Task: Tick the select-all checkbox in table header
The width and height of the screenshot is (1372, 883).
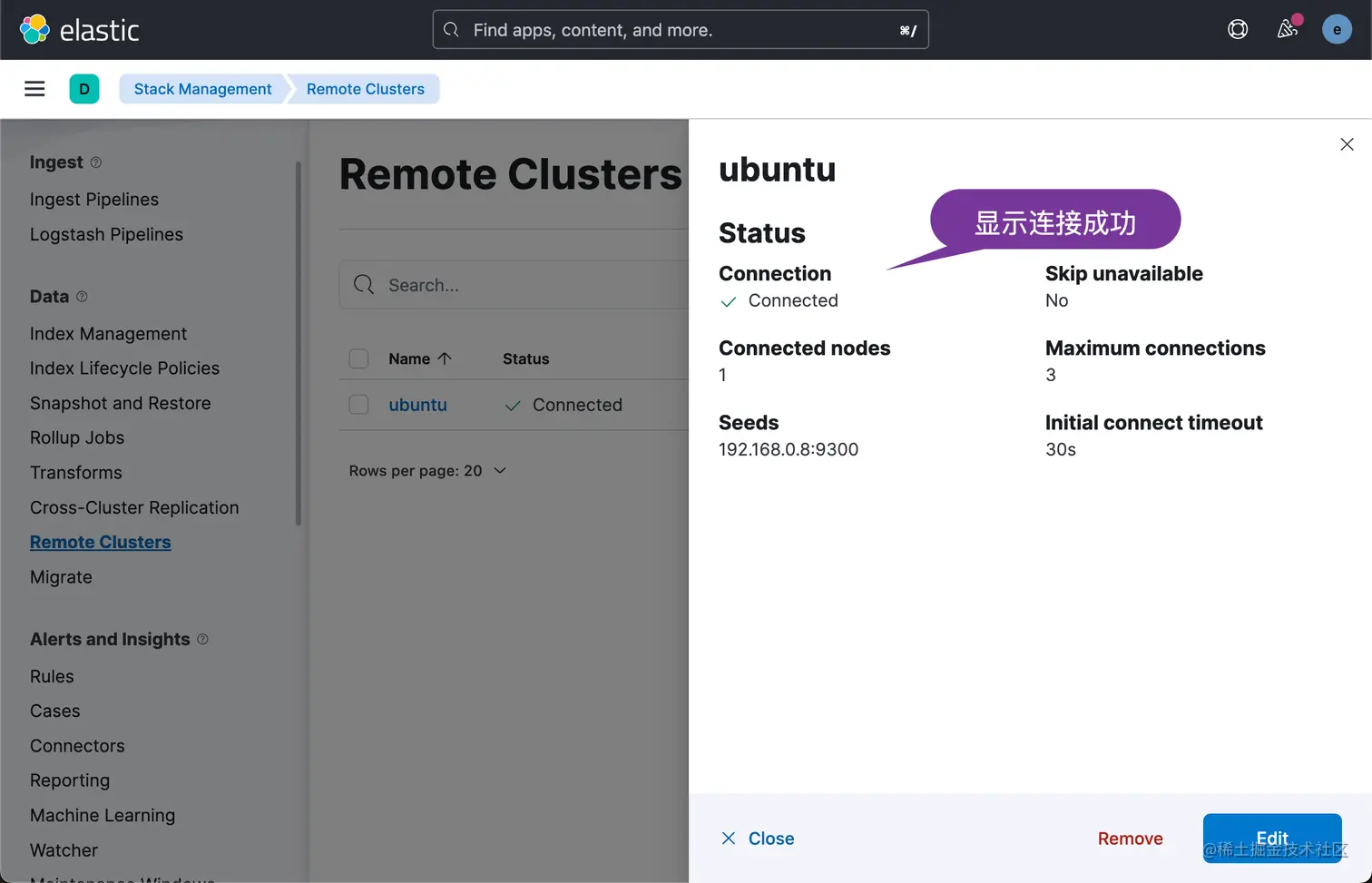Action: point(359,358)
